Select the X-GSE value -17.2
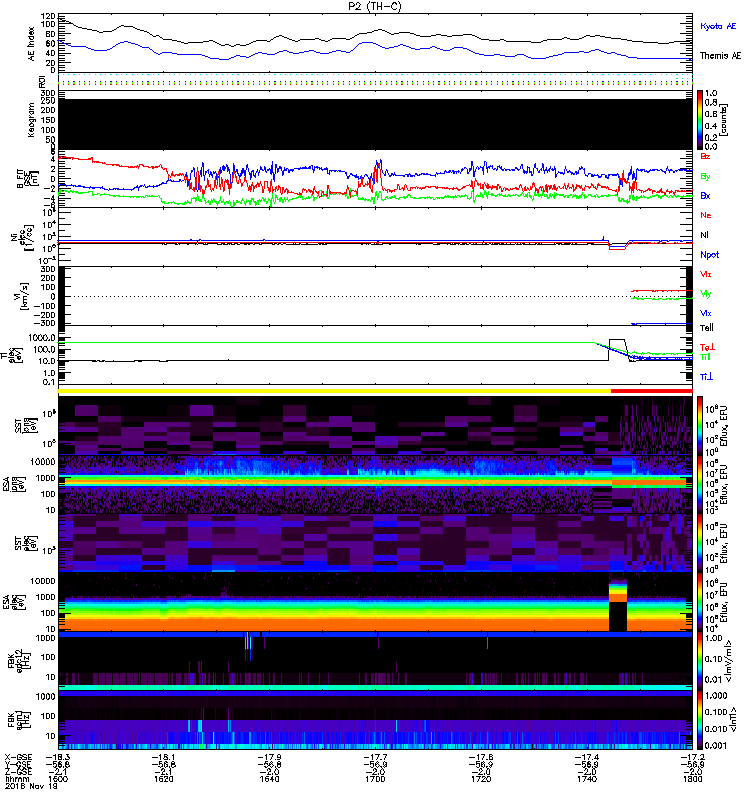Image resolution: width=750 pixels, height=800 pixels. tap(692, 757)
